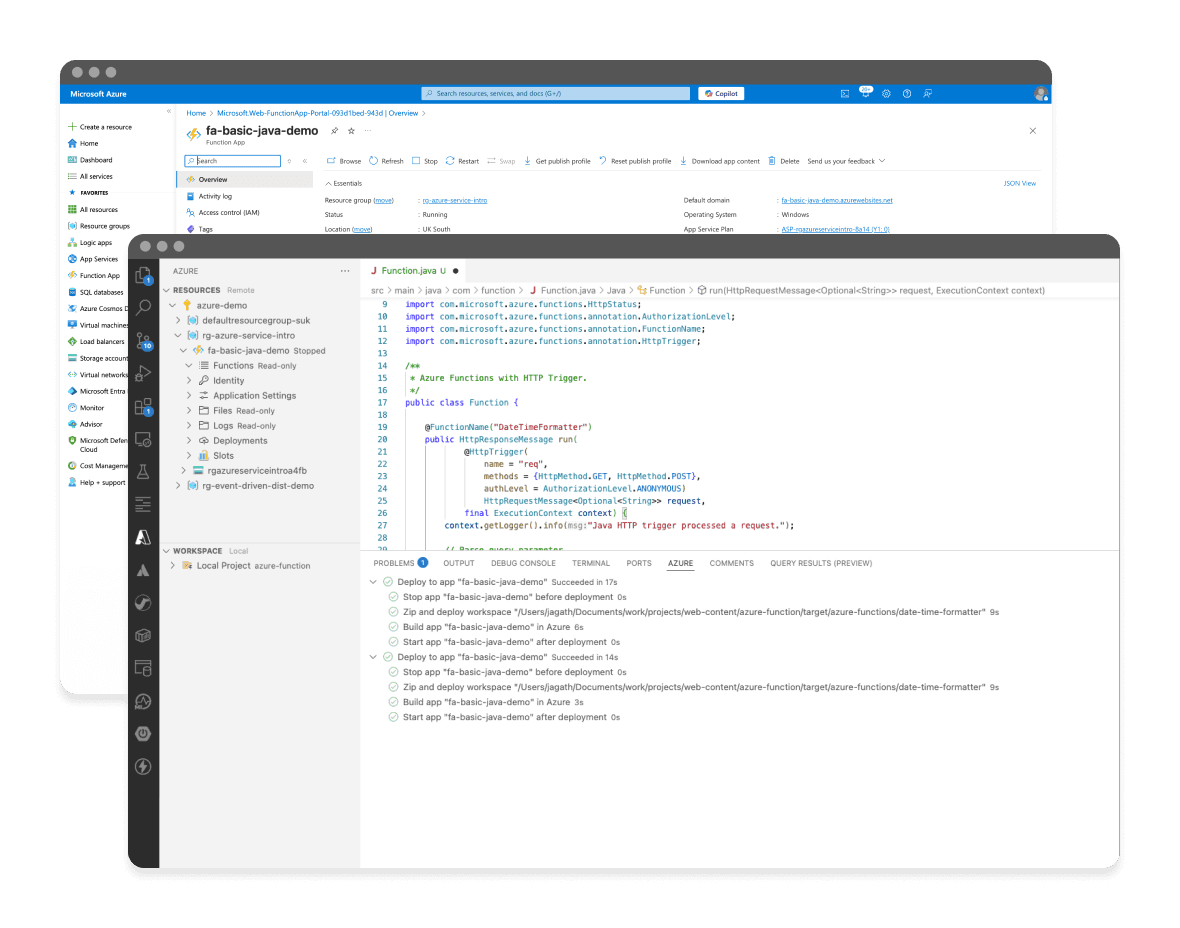The image size is (1180, 928).
Task: Open the Remote Explorer view
Action: click(x=143, y=440)
